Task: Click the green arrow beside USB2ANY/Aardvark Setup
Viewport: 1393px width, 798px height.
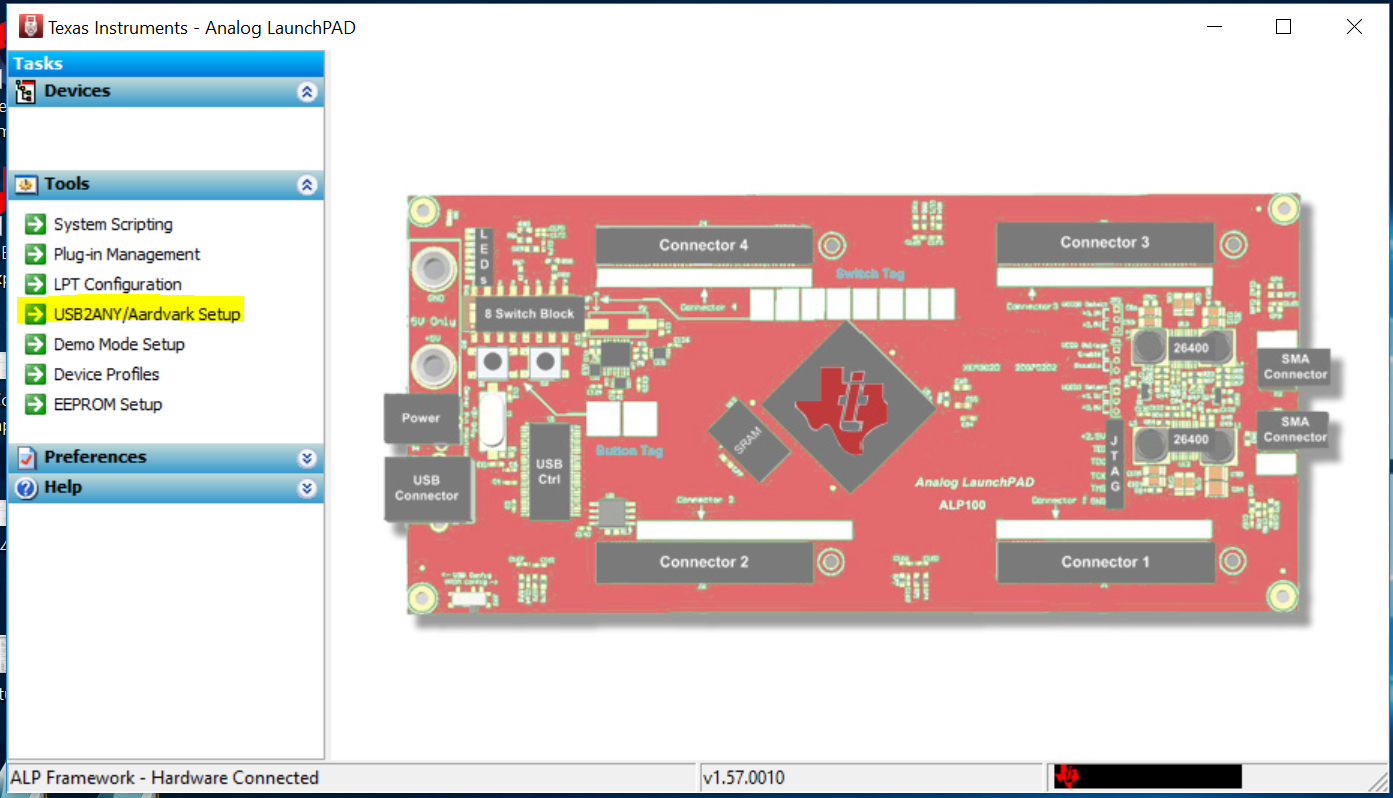Action: (x=36, y=314)
